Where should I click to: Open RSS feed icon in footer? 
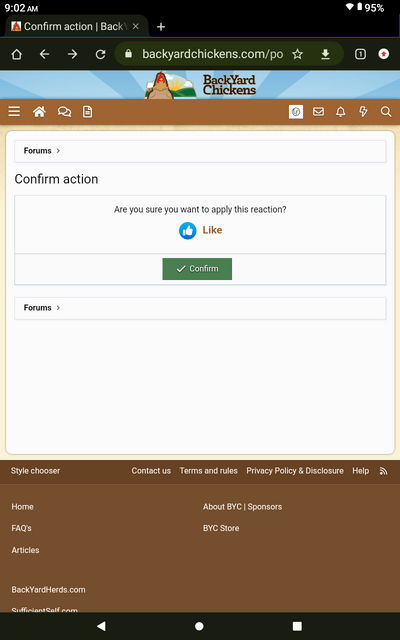point(383,471)
